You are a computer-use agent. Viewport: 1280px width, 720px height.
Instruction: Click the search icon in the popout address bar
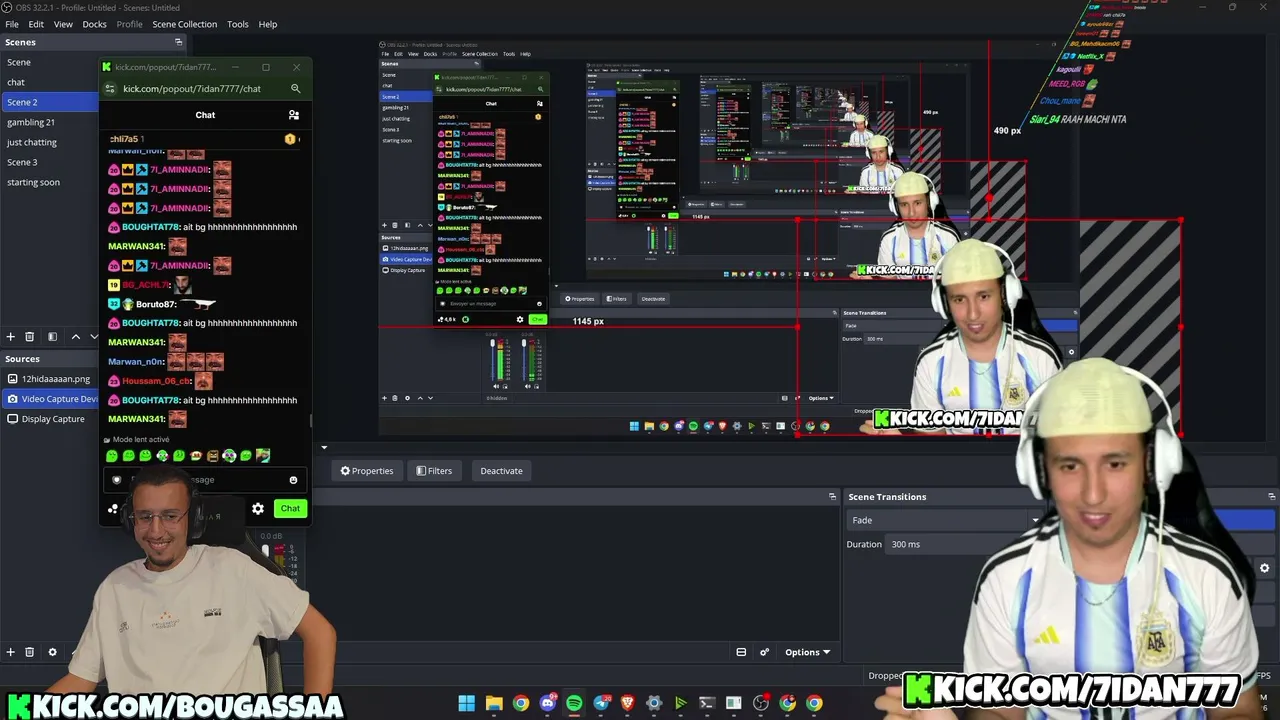(295, 89)
